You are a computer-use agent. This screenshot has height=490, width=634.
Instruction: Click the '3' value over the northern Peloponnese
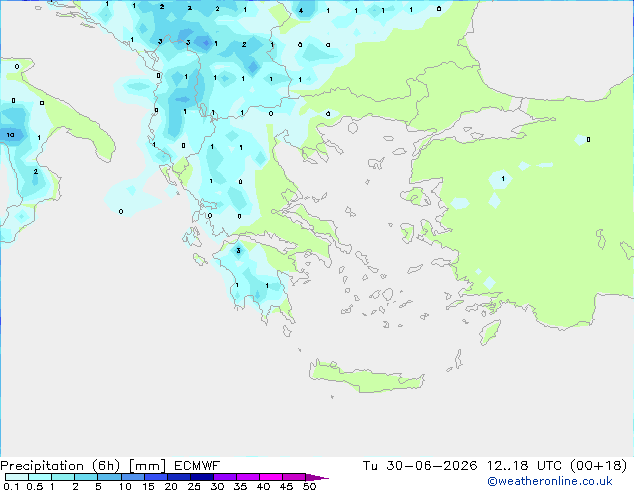[238, 251]
